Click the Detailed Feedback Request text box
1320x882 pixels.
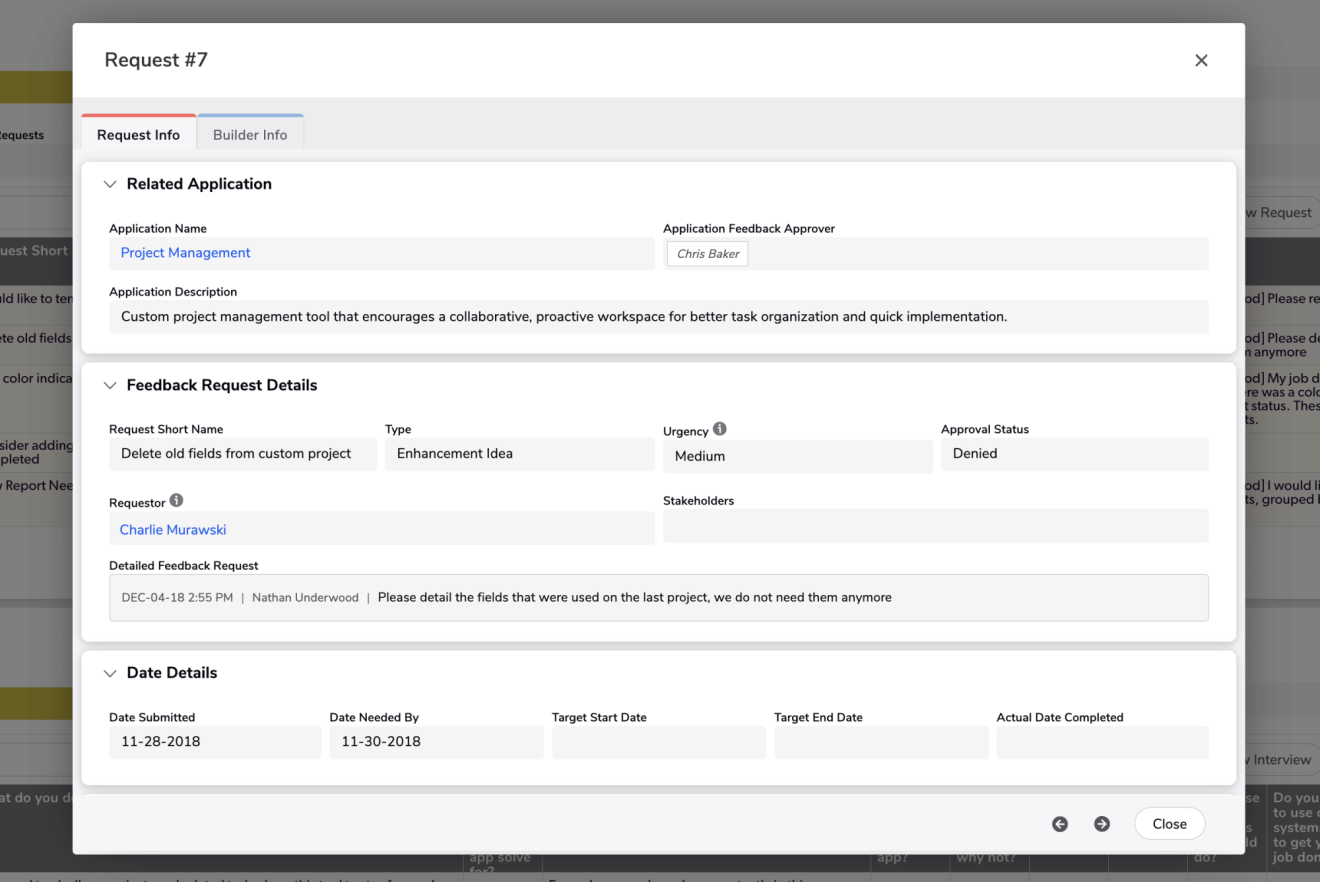pos(658,598)
